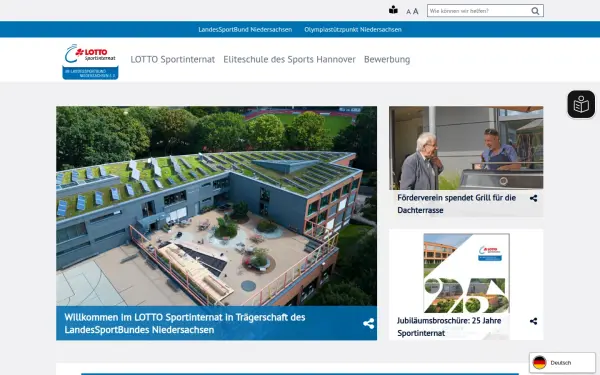Open the Deutsch language selector

click(x=562, y=362)
